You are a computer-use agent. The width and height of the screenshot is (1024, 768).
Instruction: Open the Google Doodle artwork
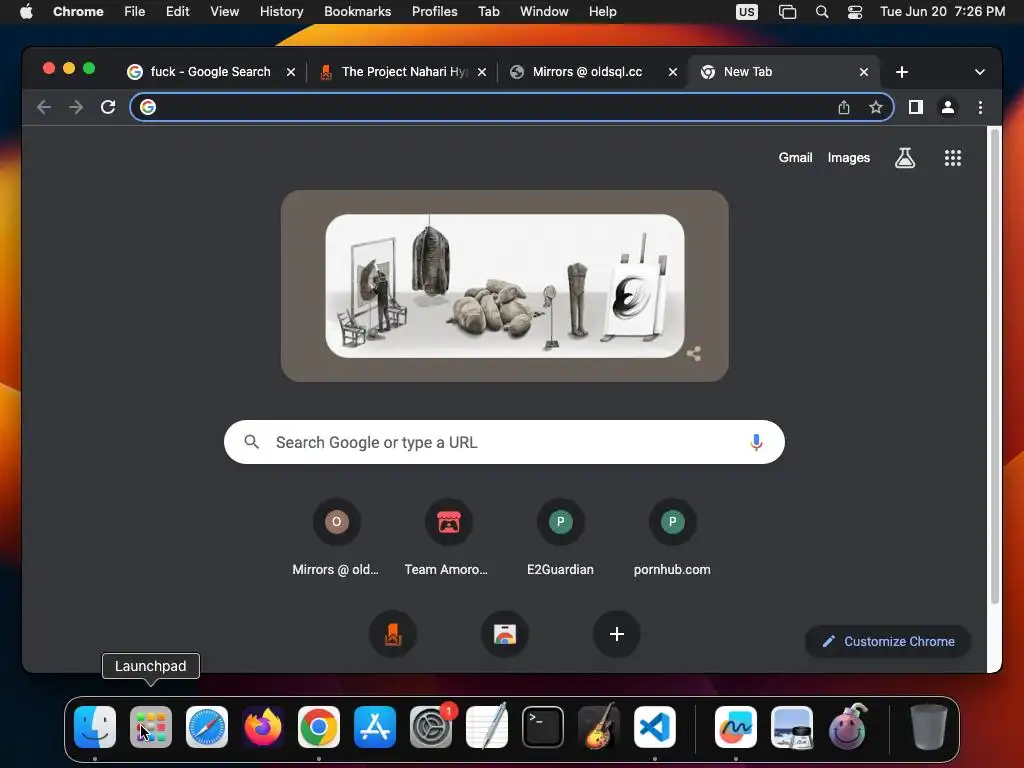505,286
